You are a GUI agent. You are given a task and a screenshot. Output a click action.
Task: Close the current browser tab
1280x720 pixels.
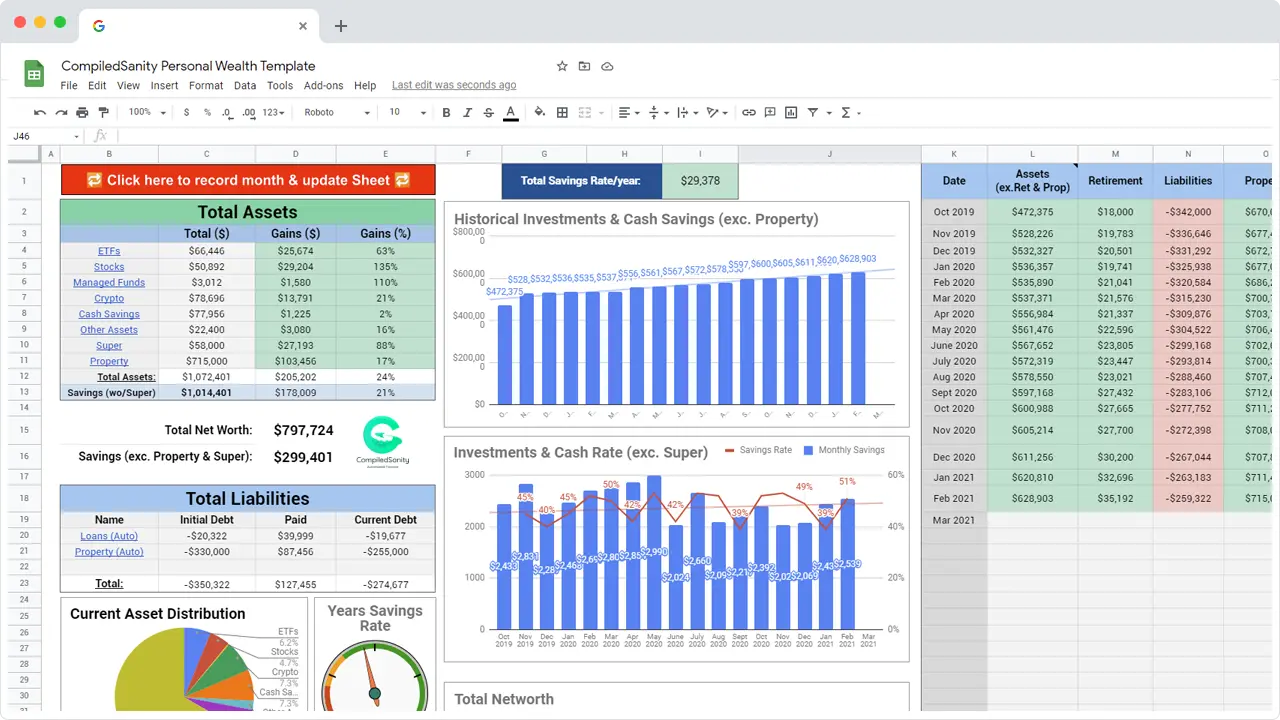(303, 26)
